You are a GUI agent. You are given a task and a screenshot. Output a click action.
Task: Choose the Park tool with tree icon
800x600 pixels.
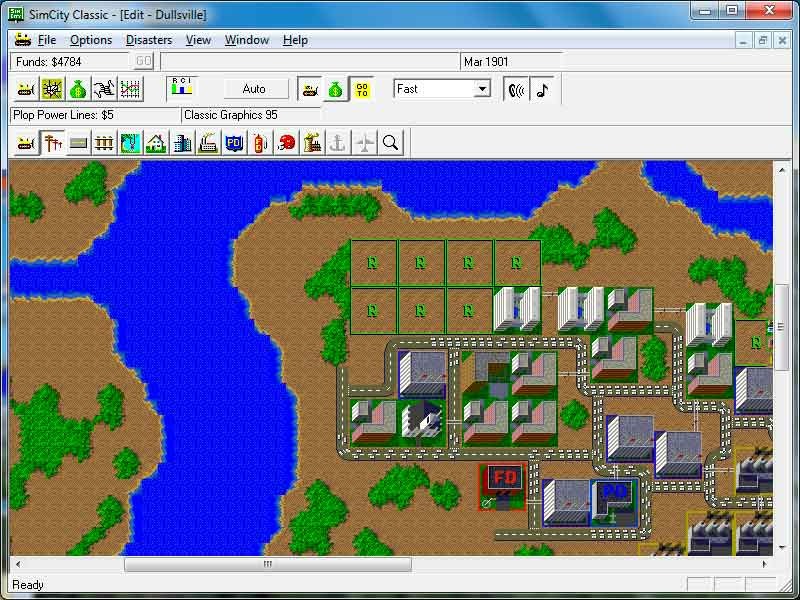coord(130,143)
